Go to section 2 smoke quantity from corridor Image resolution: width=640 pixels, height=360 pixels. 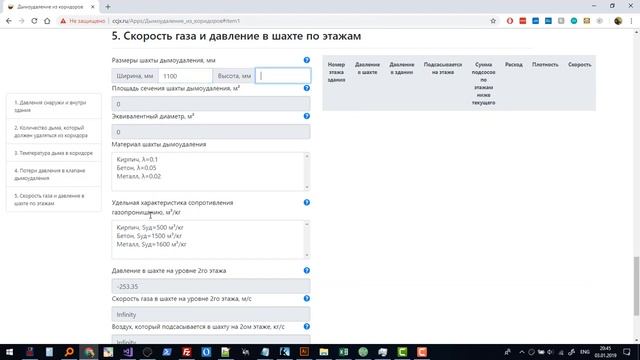tap(54, 131)
